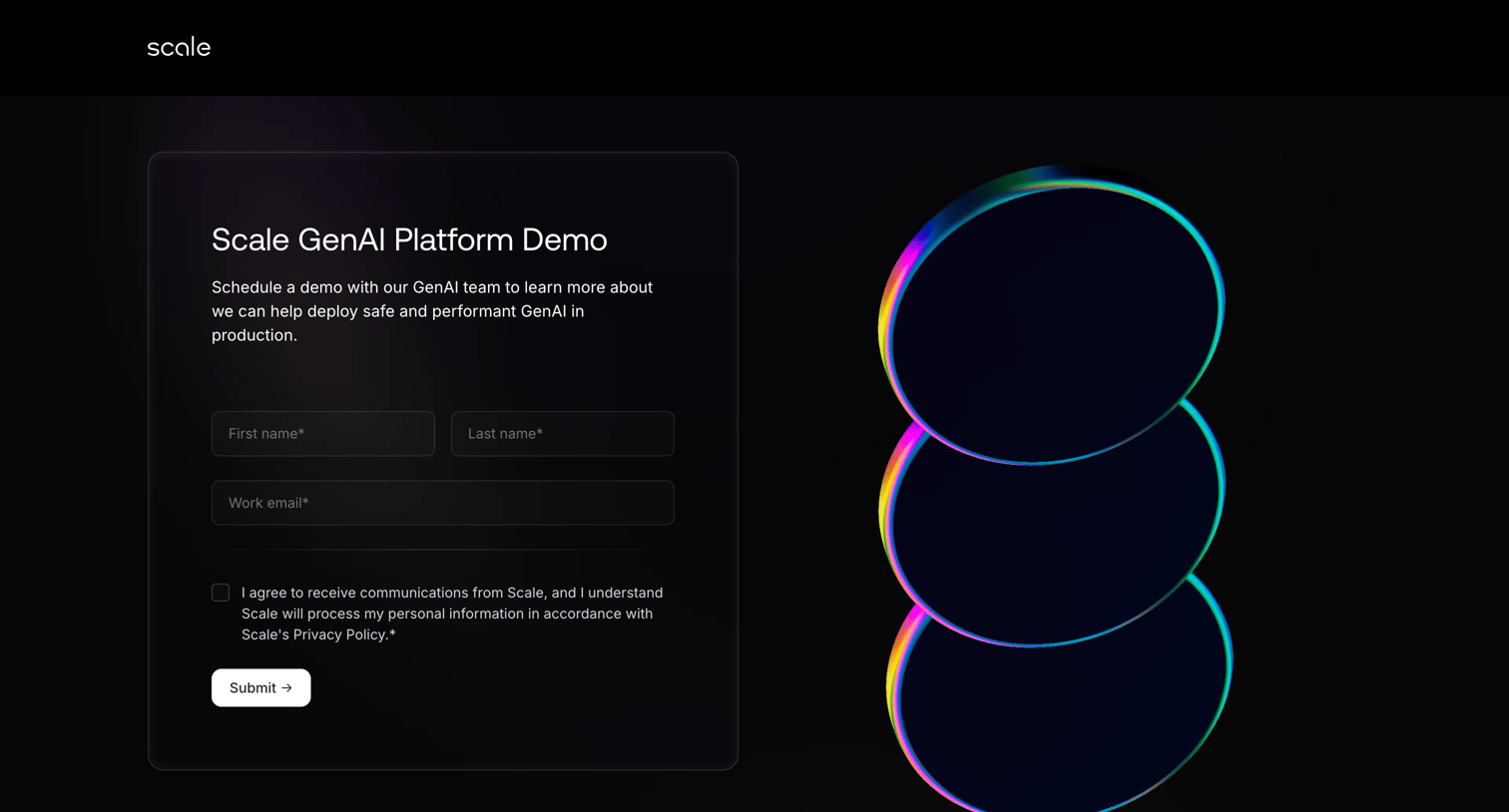Click the 'Schedule a demo with our GenAI team' paragraph
The width and height of the screenshot is (1509, 812).
click(x=432, y=311)
